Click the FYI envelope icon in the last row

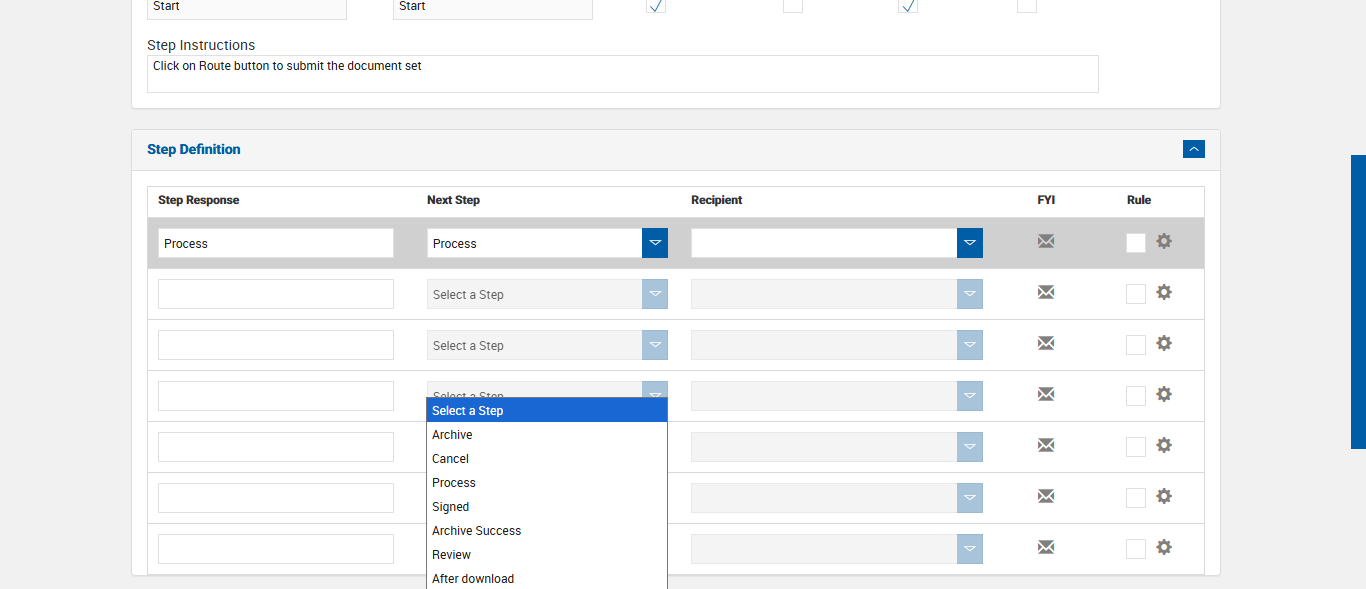1046,547
